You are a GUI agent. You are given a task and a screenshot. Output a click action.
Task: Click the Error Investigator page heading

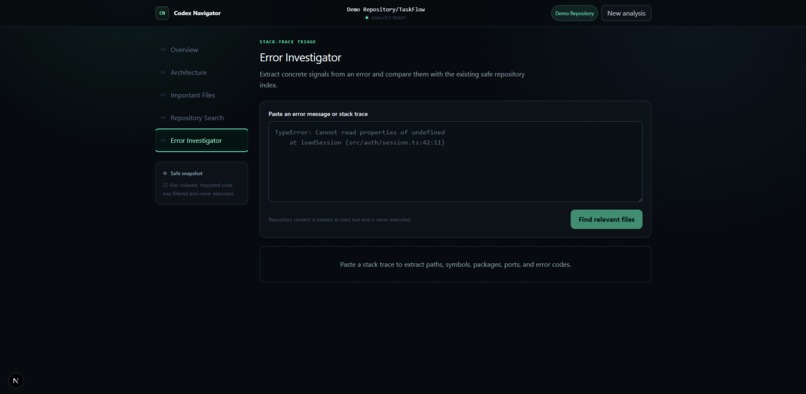tap(300, 58)
